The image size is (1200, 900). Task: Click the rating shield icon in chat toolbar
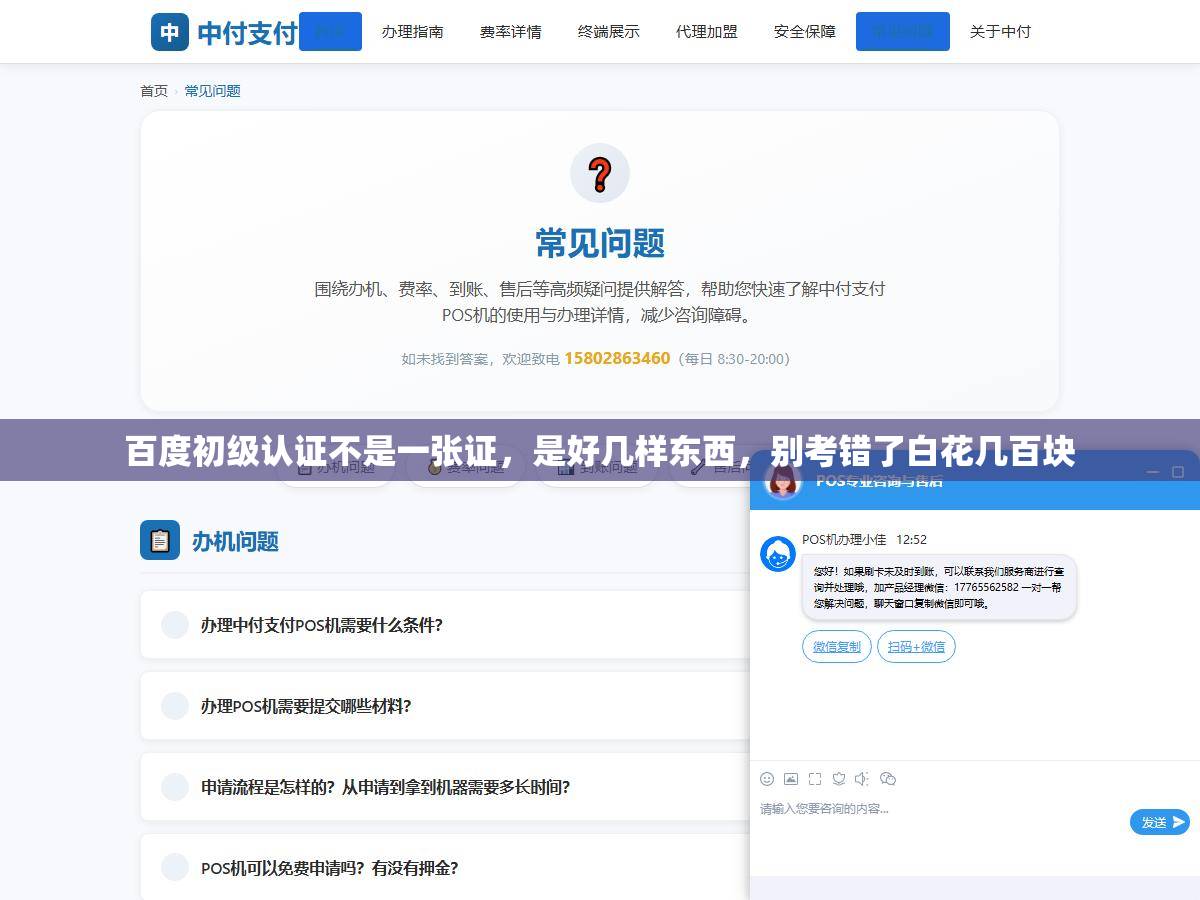839,778
